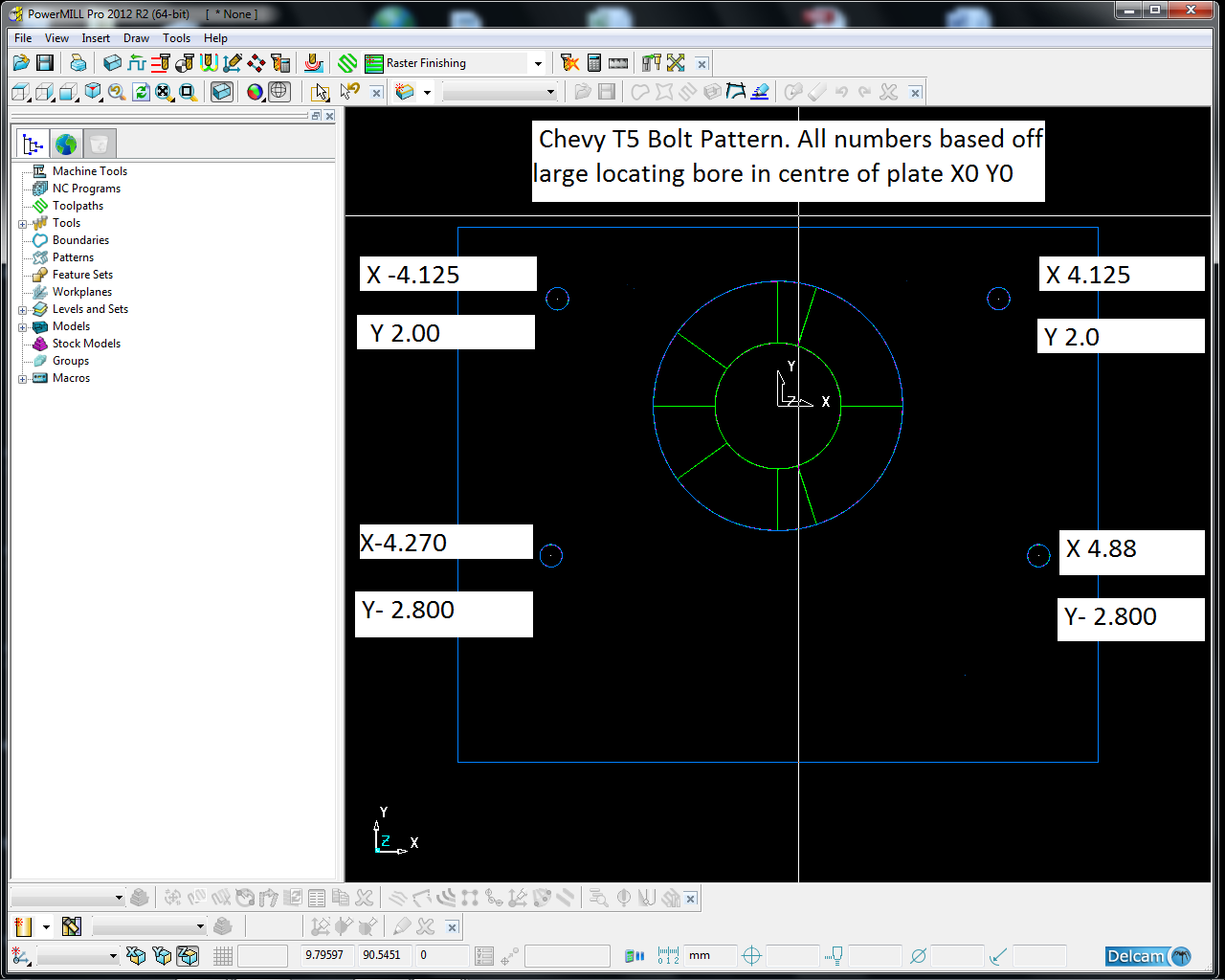The width and height of the screenshot is (1225, 980).
Task: Toggle the wireframe globe view button
Action: coord(278,92)
